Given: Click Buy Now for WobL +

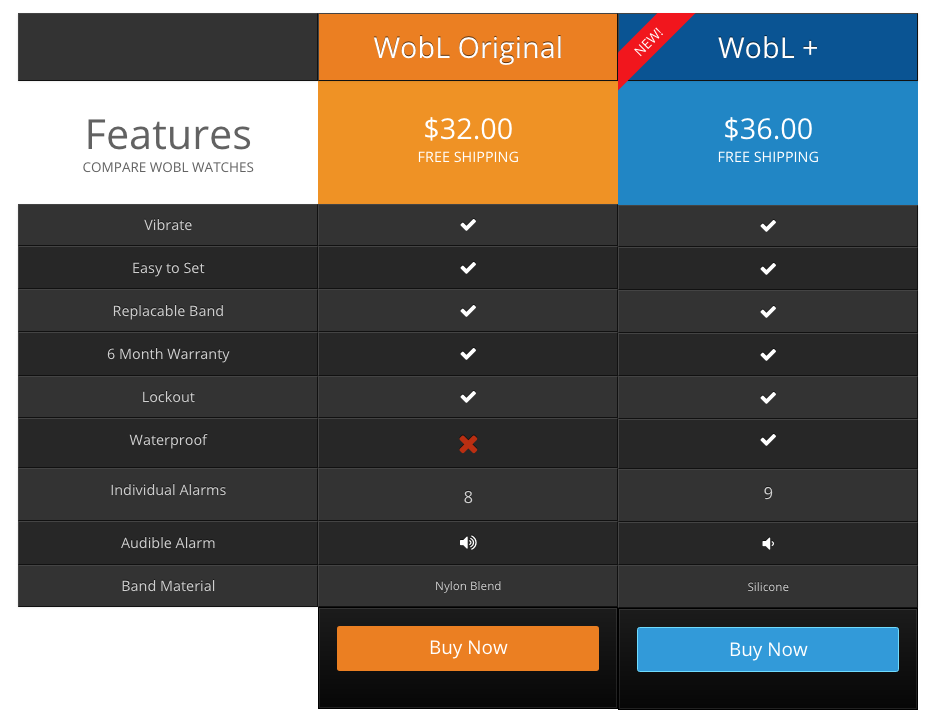Looking at the screenshot, I should (x=767, y=649).
